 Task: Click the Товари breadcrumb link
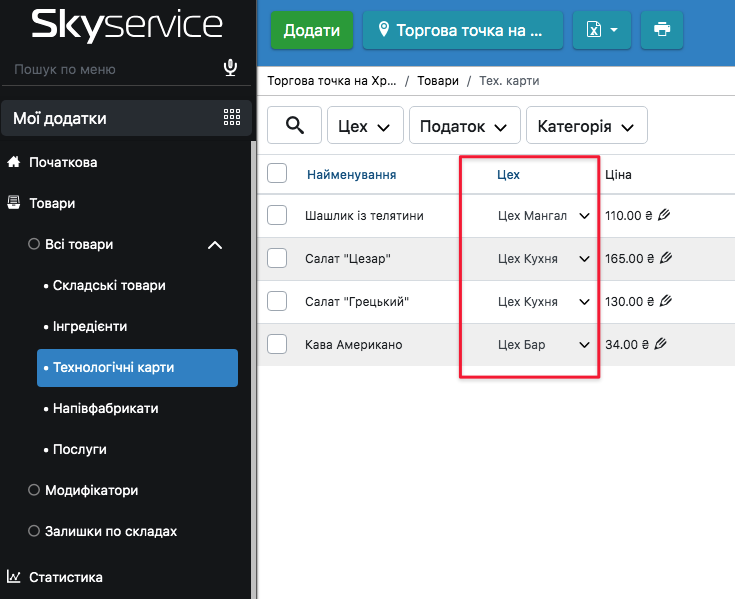[439, 80]
